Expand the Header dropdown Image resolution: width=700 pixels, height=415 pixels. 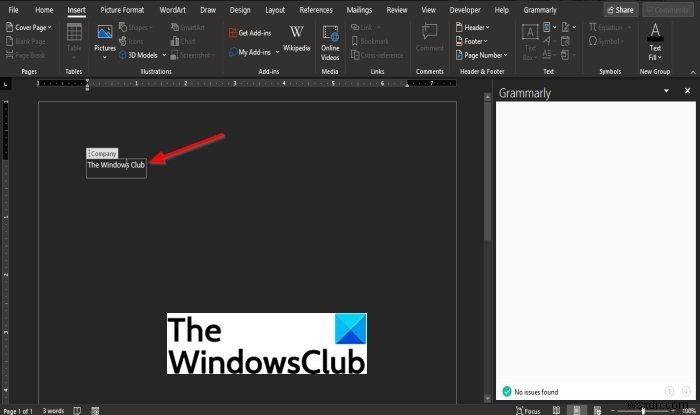pos(473,28)
